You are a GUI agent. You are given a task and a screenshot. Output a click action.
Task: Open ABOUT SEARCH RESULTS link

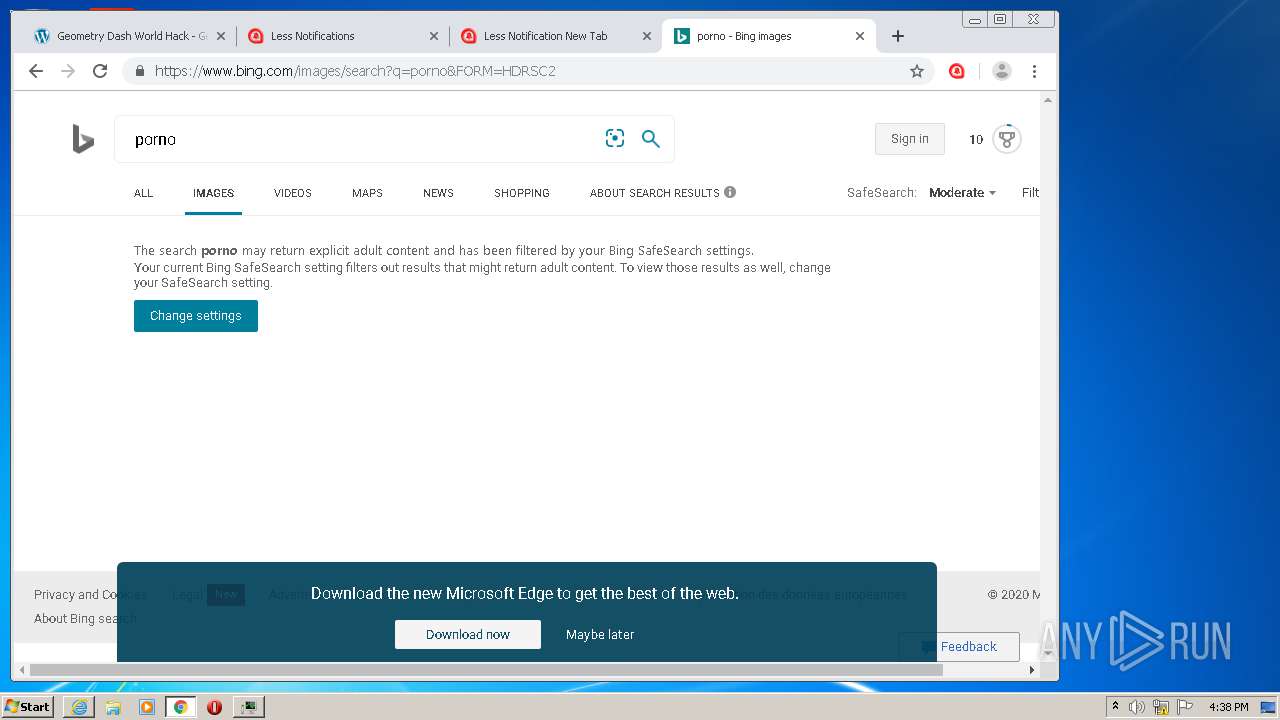[655, 193]
